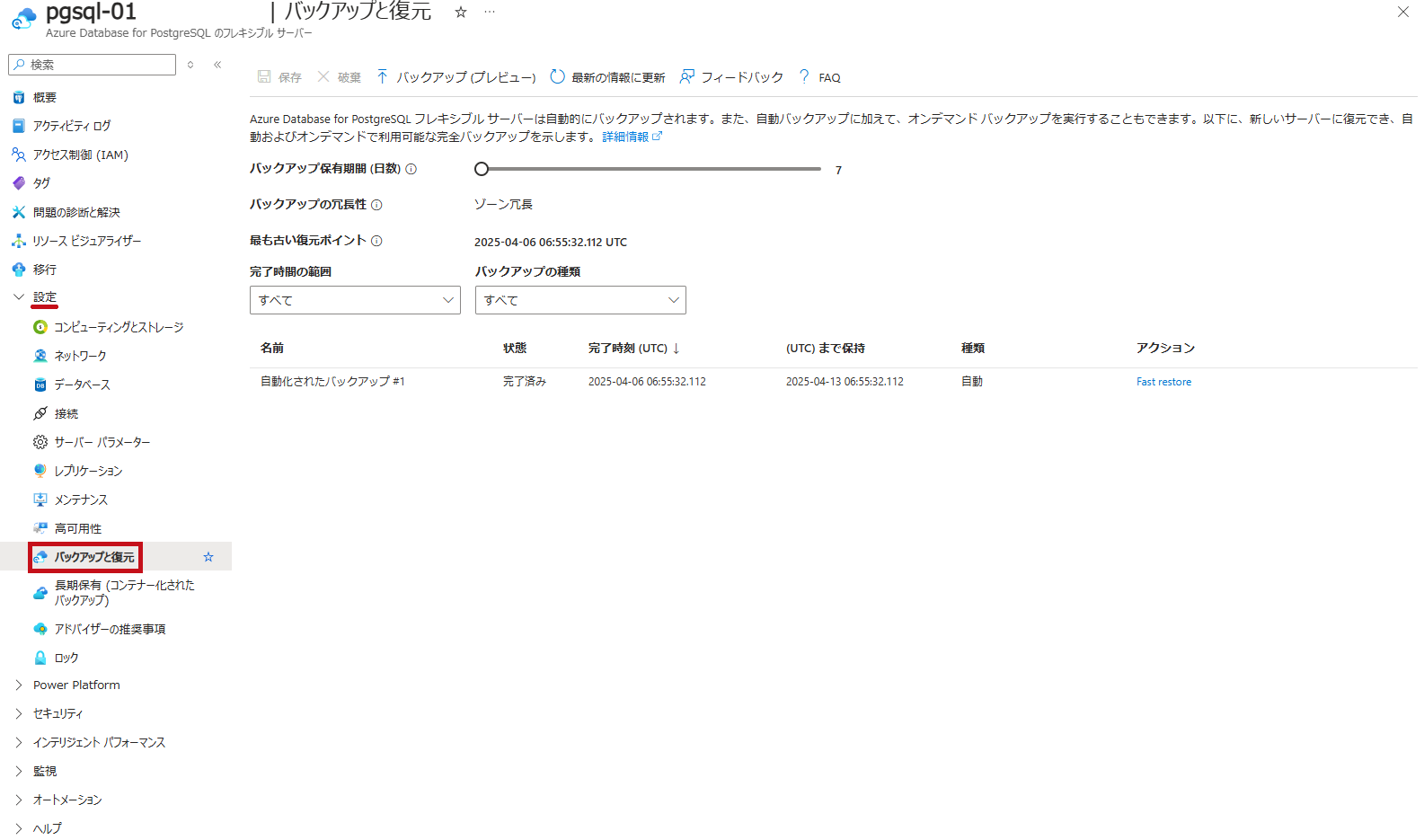Click the backup retention days slider handle
The height and width of the screenshot is (840, 1424).
click(x=482, y=169)
